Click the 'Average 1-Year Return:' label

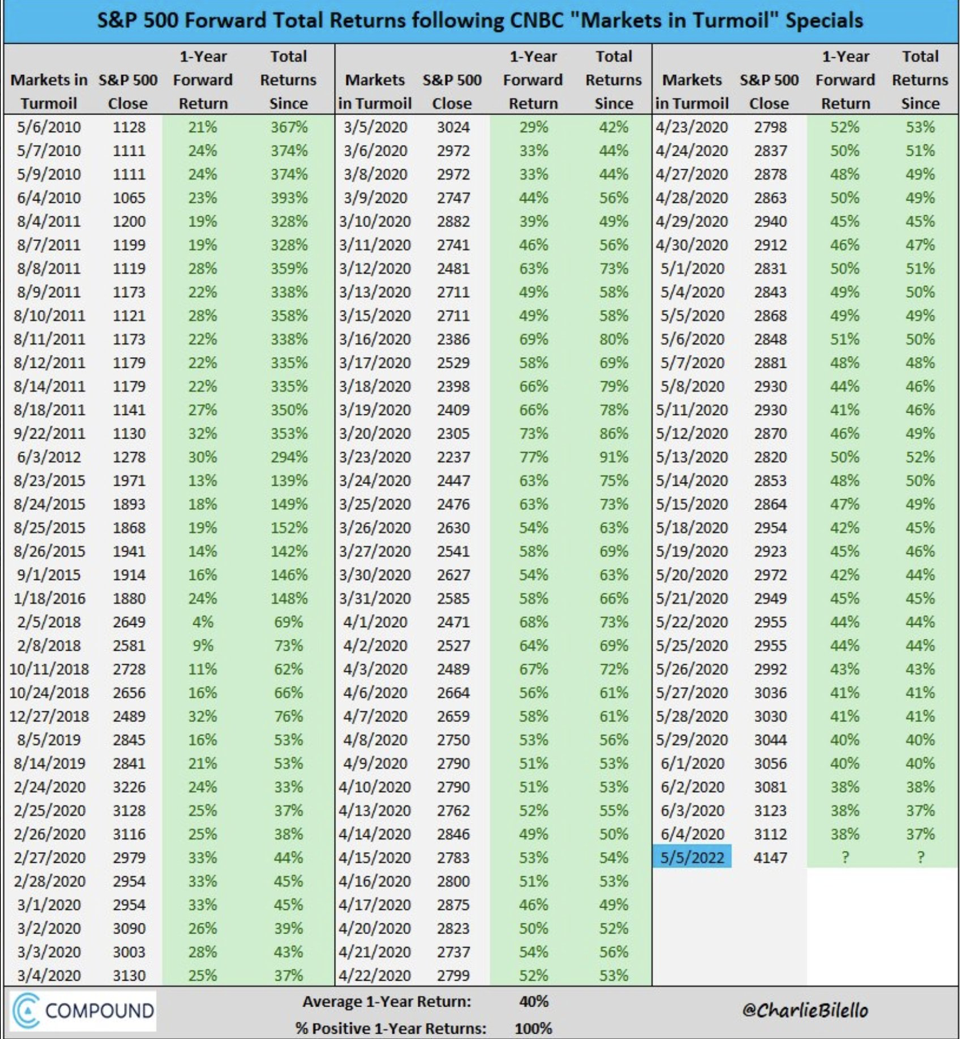pyautogui.click(x=387, y=1001)
